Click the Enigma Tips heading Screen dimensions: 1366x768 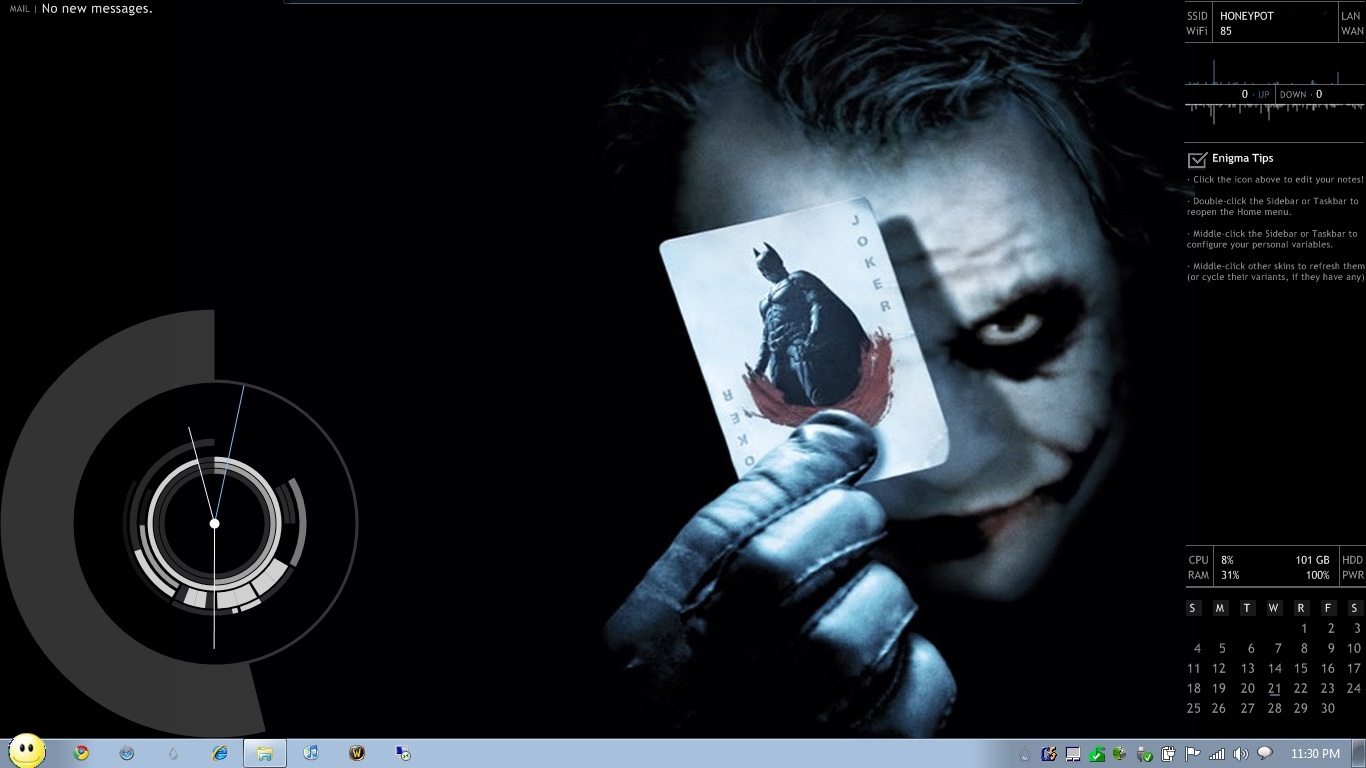pyautogui.click(x=1242, y=158)
